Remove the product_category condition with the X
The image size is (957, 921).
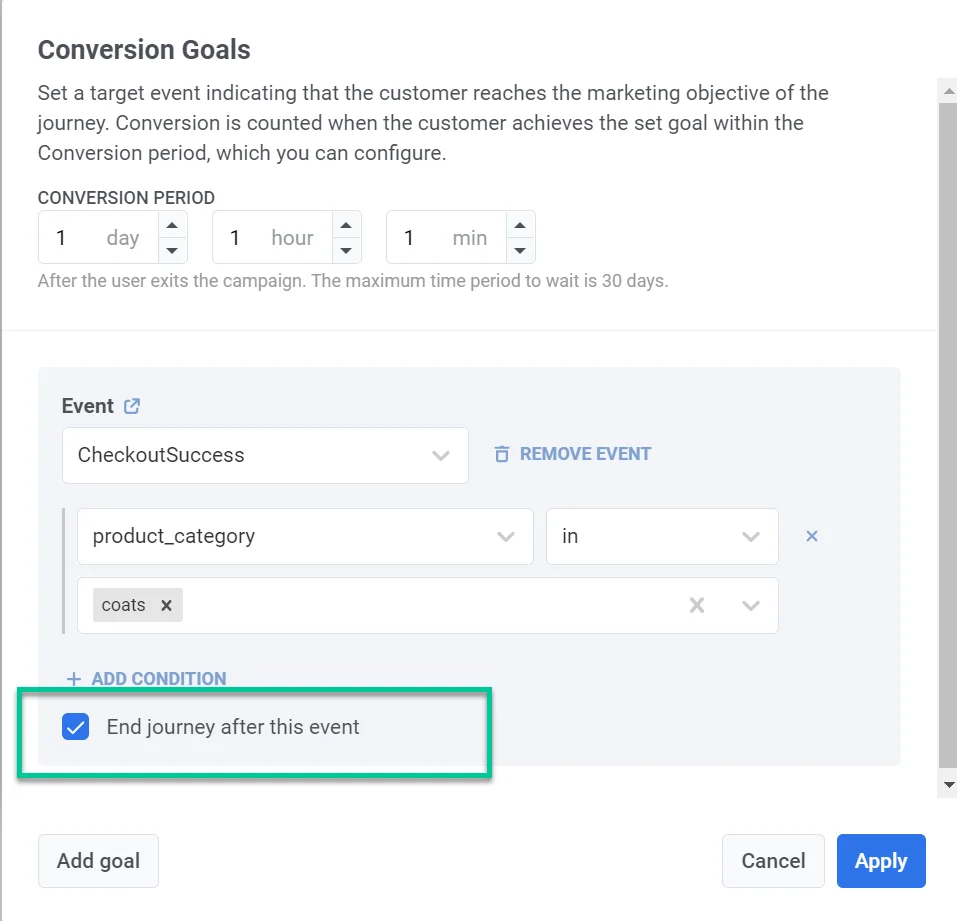coord(812,536)
